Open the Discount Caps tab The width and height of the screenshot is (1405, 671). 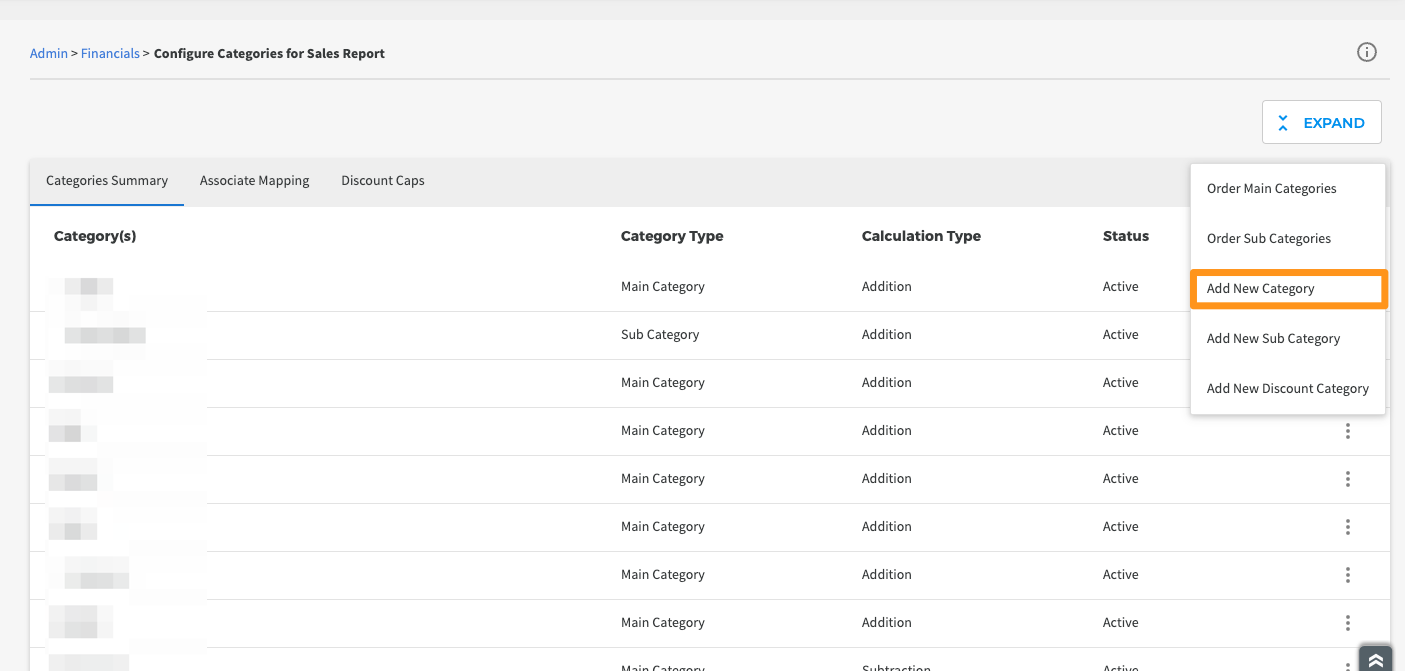[383, 181]
